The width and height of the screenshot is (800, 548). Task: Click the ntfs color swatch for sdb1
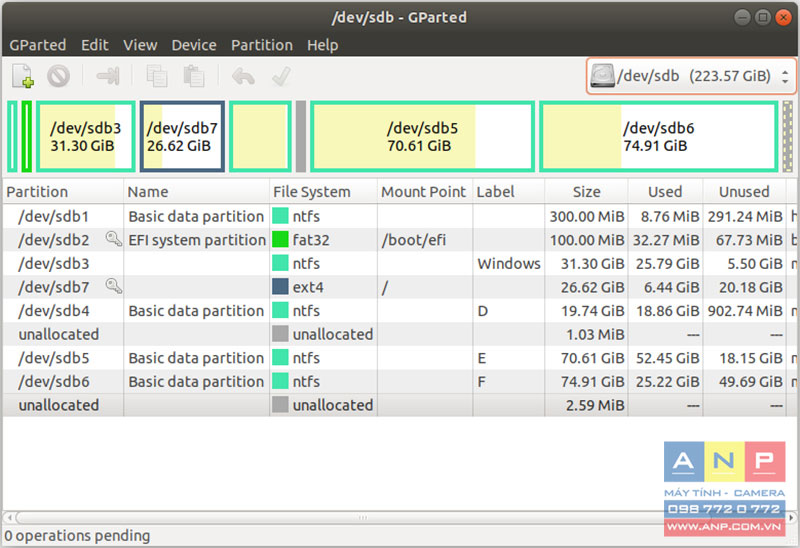coord(280,216)
